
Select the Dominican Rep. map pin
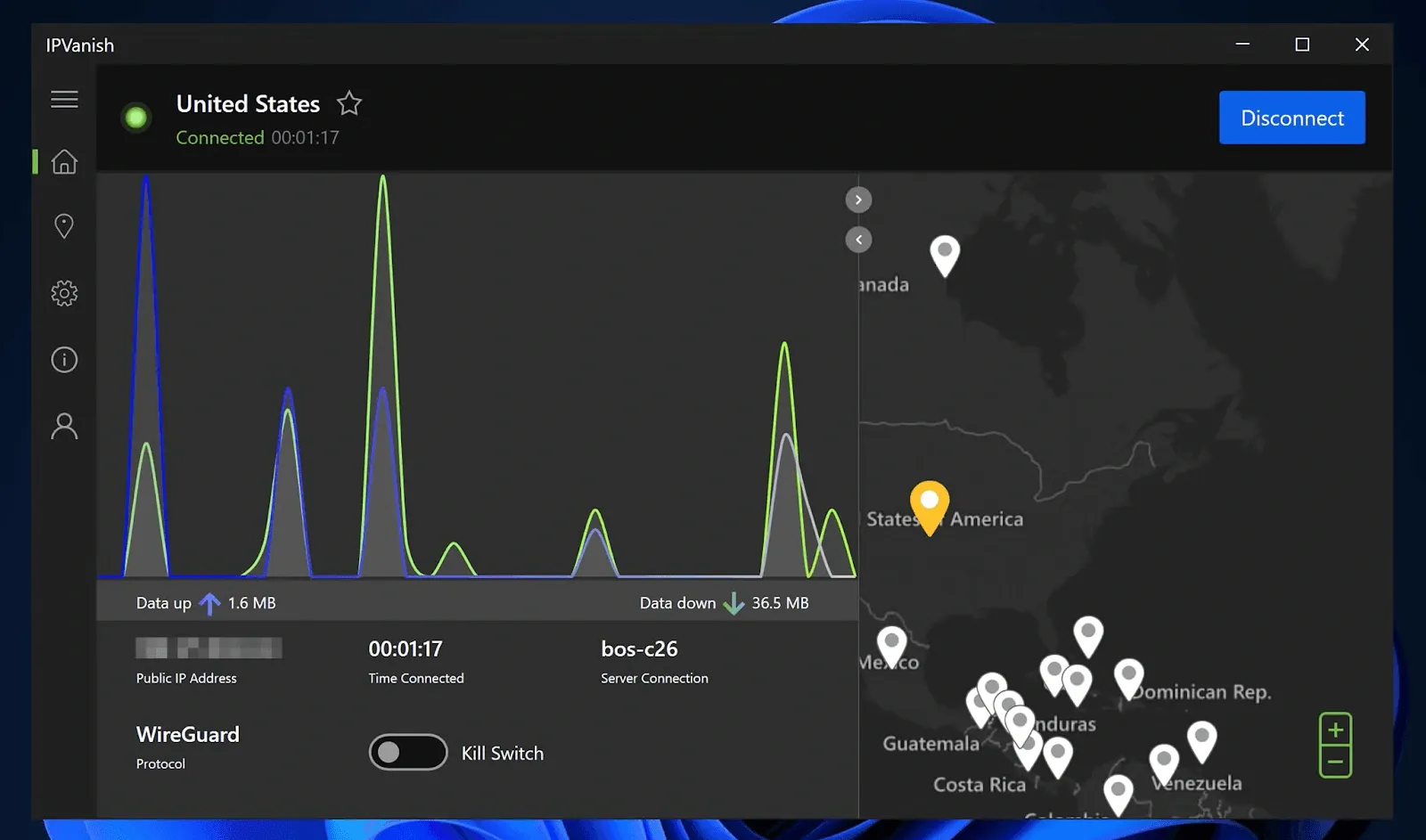tap(1128, 677)
